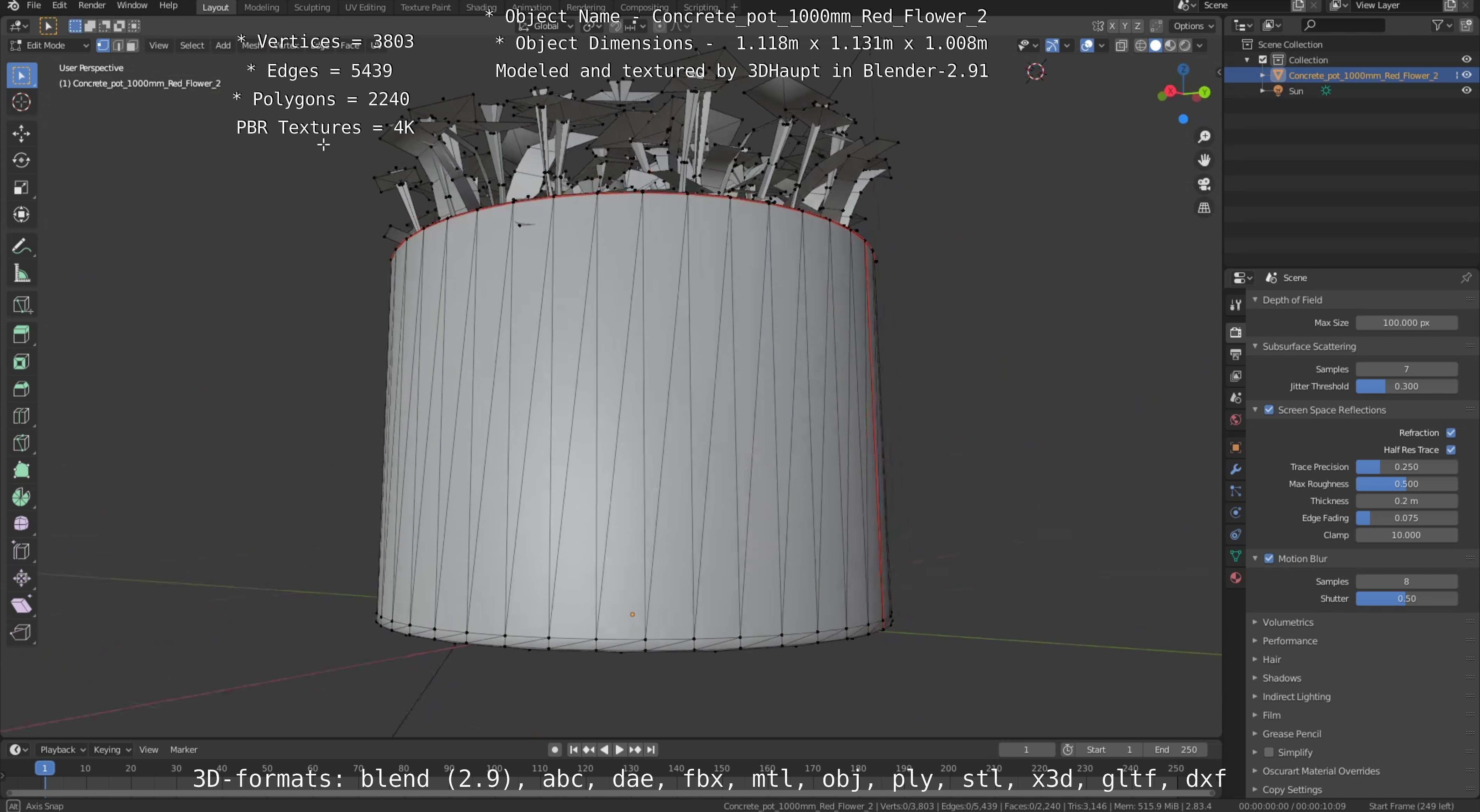Screen dimensions: 1480x812
Task: Select the Extrude Region tool
Action: click(x=21, y=334)
